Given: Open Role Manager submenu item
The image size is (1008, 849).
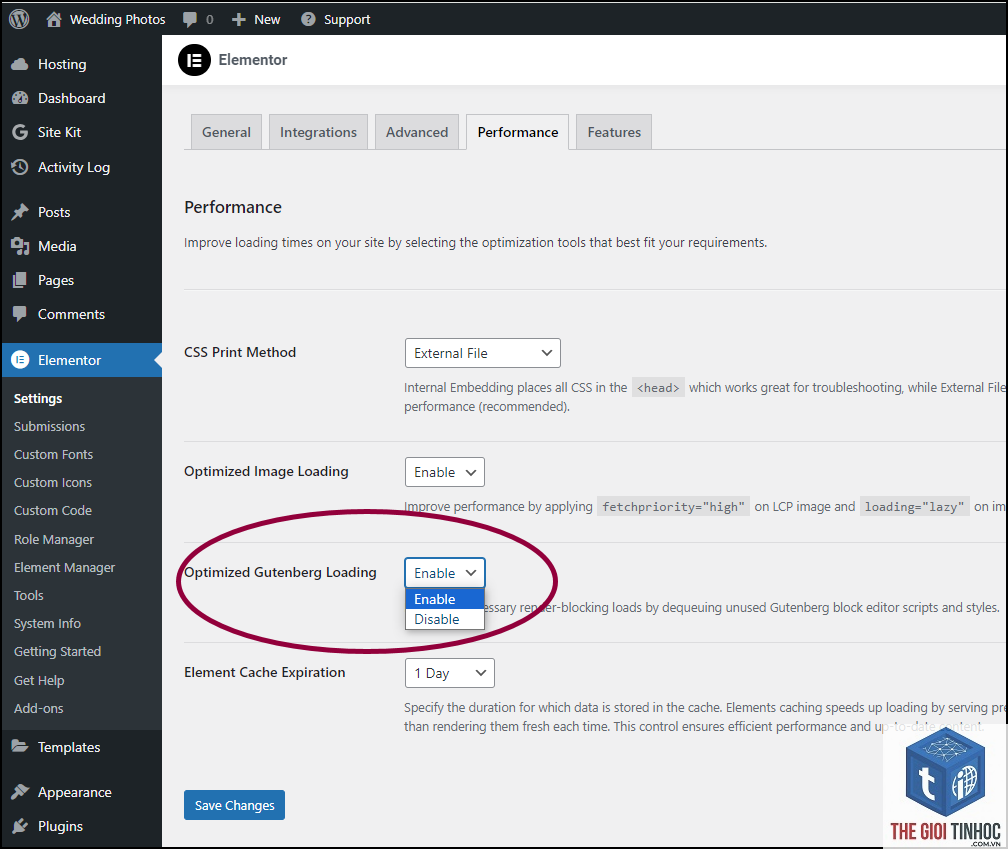Looking at the screenshot, I should pyautogui.click(x=54, y=540).
